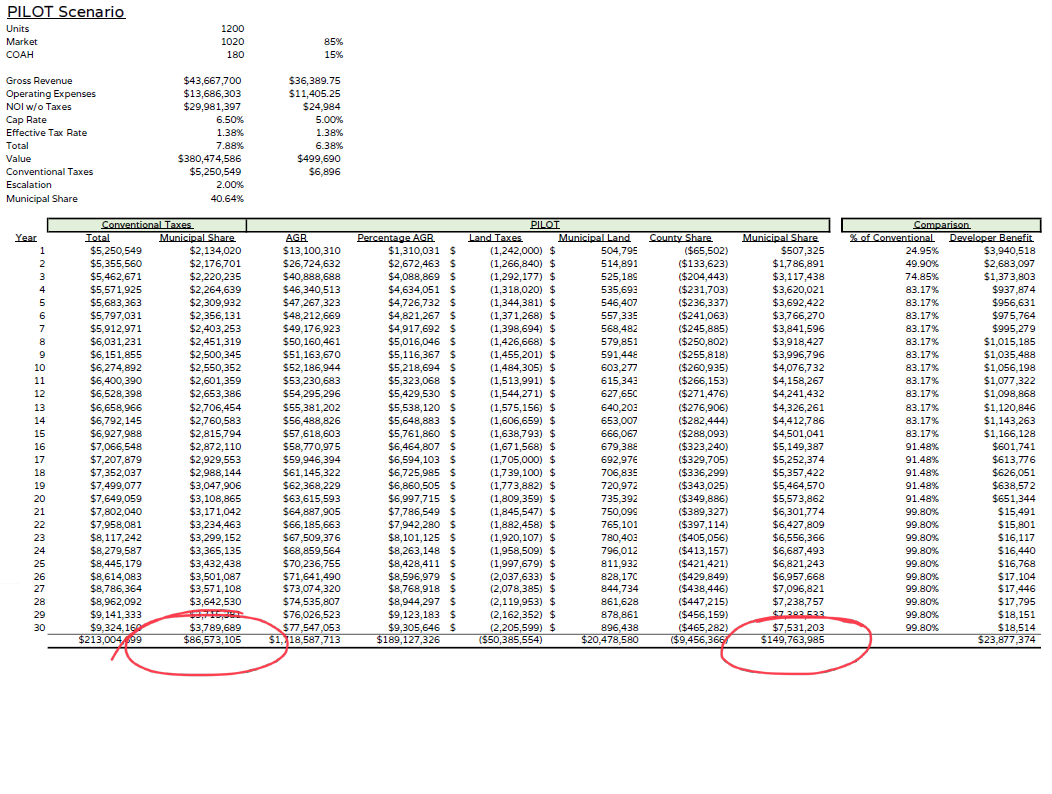The width and height of the screenshot is (1052, 794).
Task: Select the Comparison section header
Action: click(x=941, y=225)
